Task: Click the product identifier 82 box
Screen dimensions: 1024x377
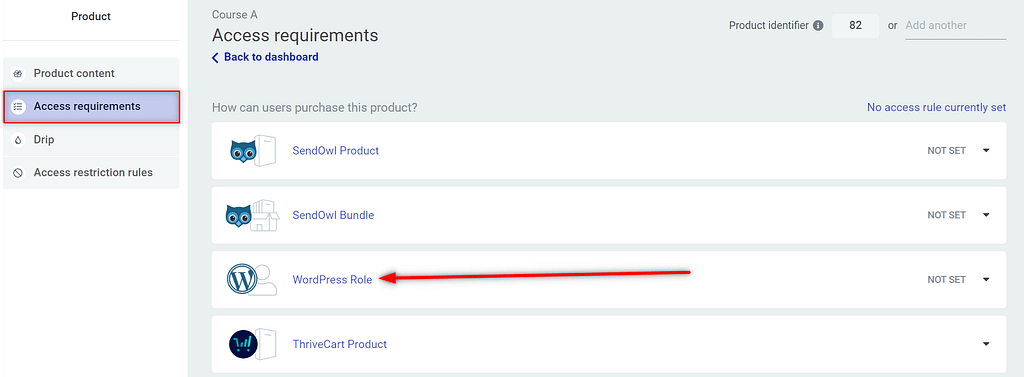Action: (x=856, y=25)
